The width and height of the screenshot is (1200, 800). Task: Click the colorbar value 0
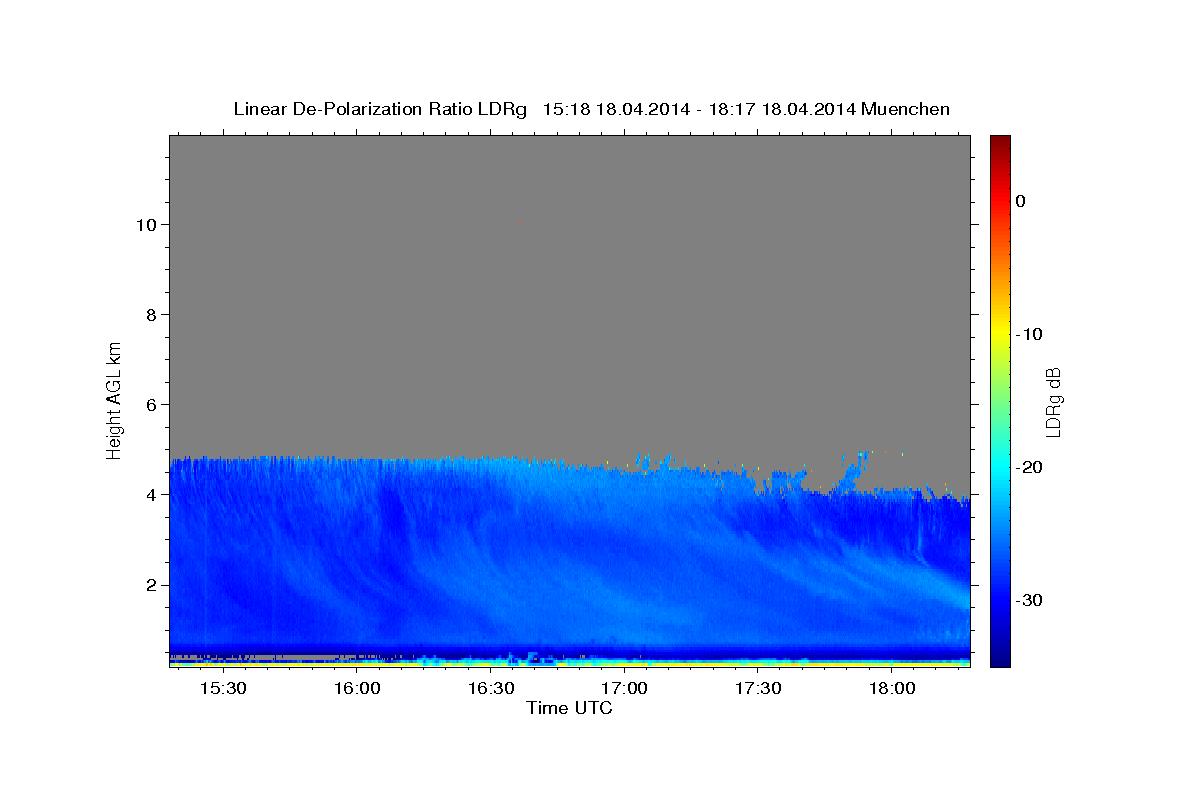point(1020,201)
